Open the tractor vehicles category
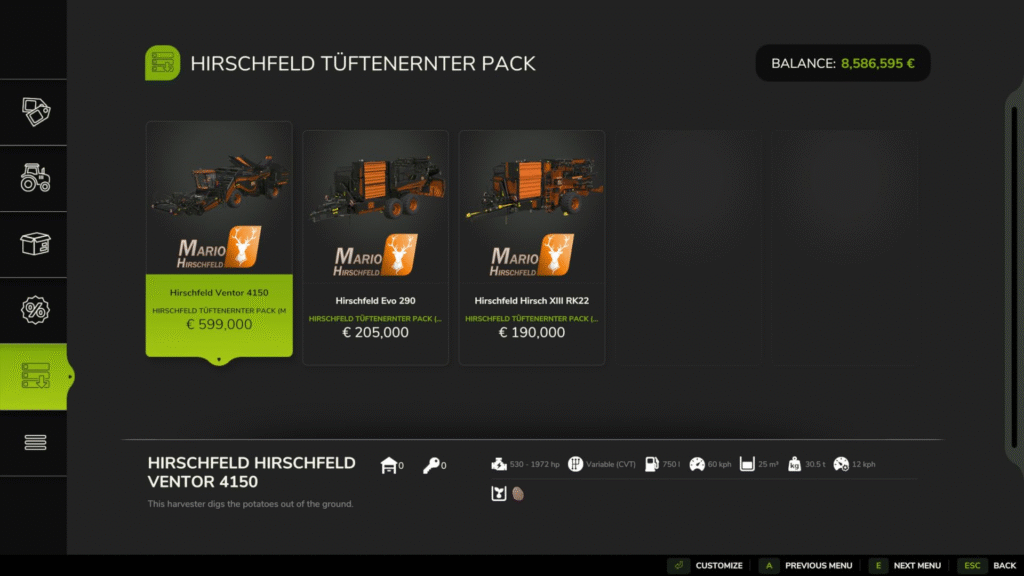The height and width of the screenshot is (576, 1024). (x=35, y=178)
